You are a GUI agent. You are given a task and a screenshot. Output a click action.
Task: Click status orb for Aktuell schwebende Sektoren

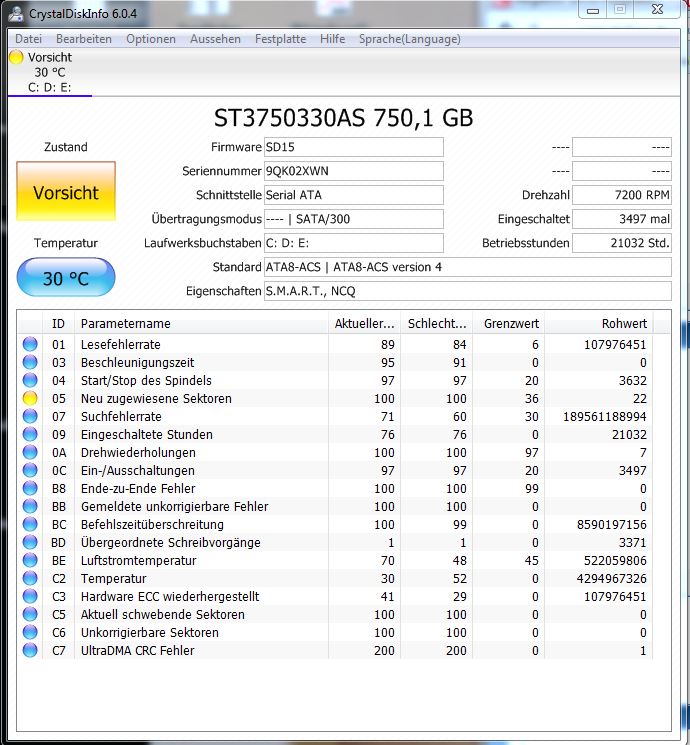coord(30,614)
